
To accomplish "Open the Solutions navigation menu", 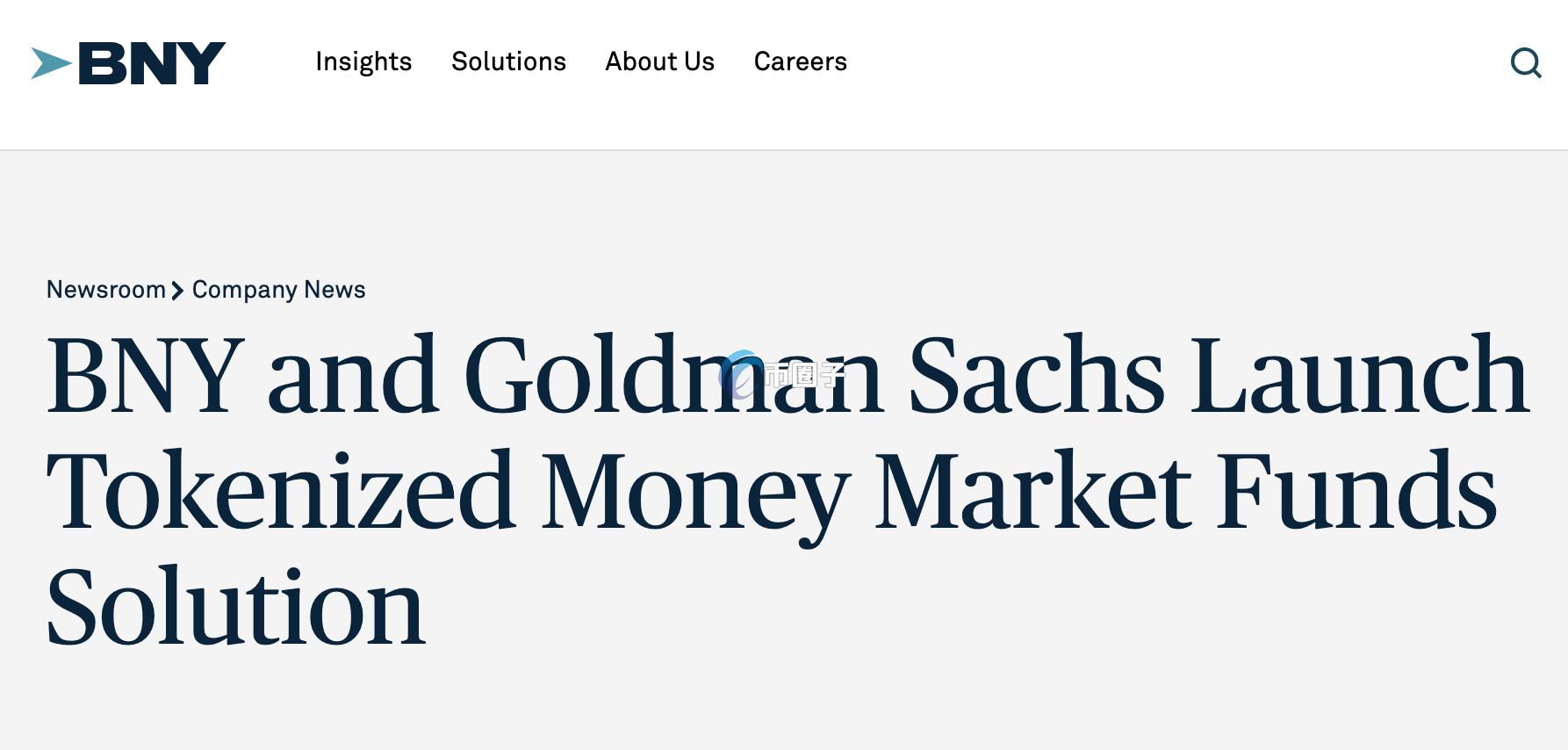I will coord(508,61).
